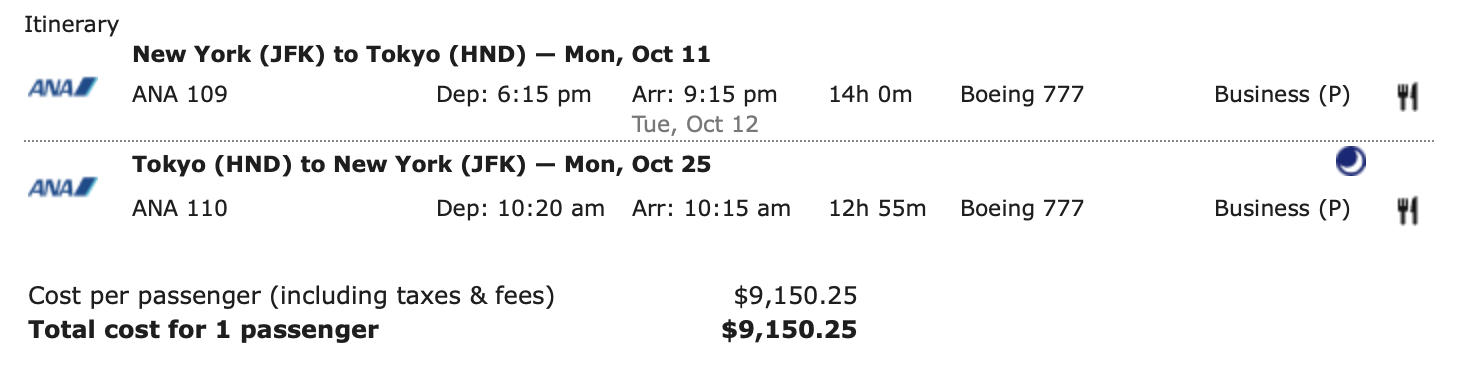Click the 14h 0m flight duration
Image resolution: width=1460 pixels, height=374 pixels.
tap(870, 95)
